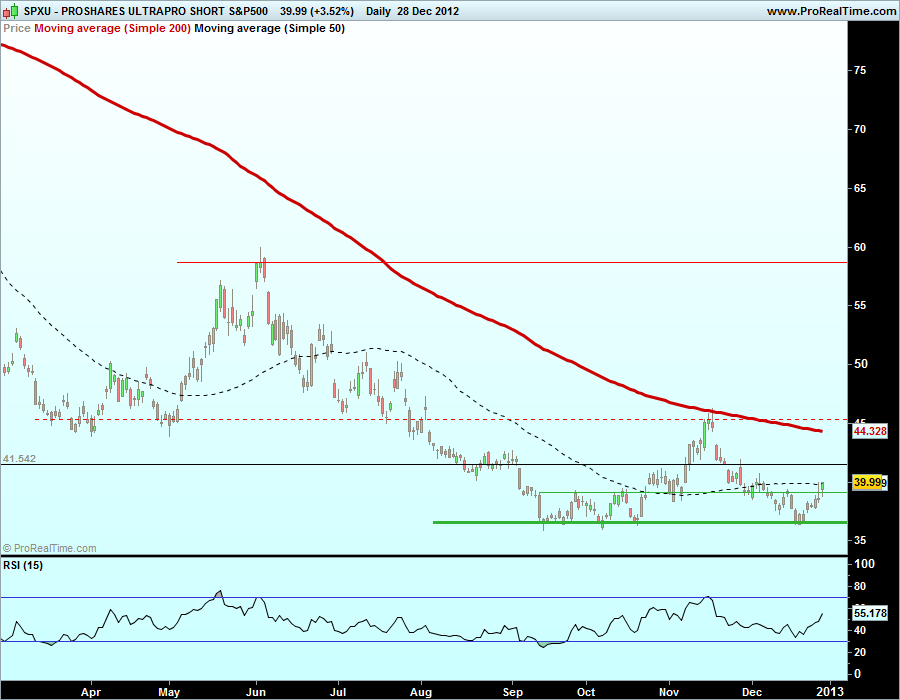
Task: Click the Oct date axis label
Action: click(x=586, y=692)
